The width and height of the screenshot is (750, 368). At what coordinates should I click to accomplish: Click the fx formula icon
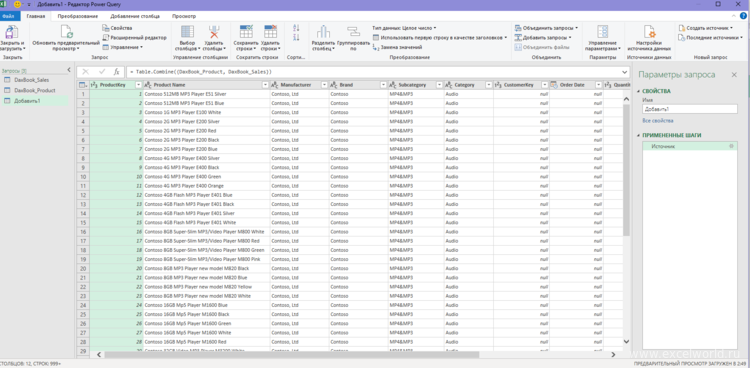(x=116, y=72)
